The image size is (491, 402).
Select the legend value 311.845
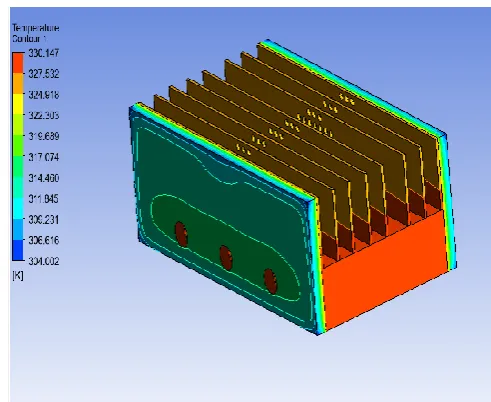coord(44,199)
